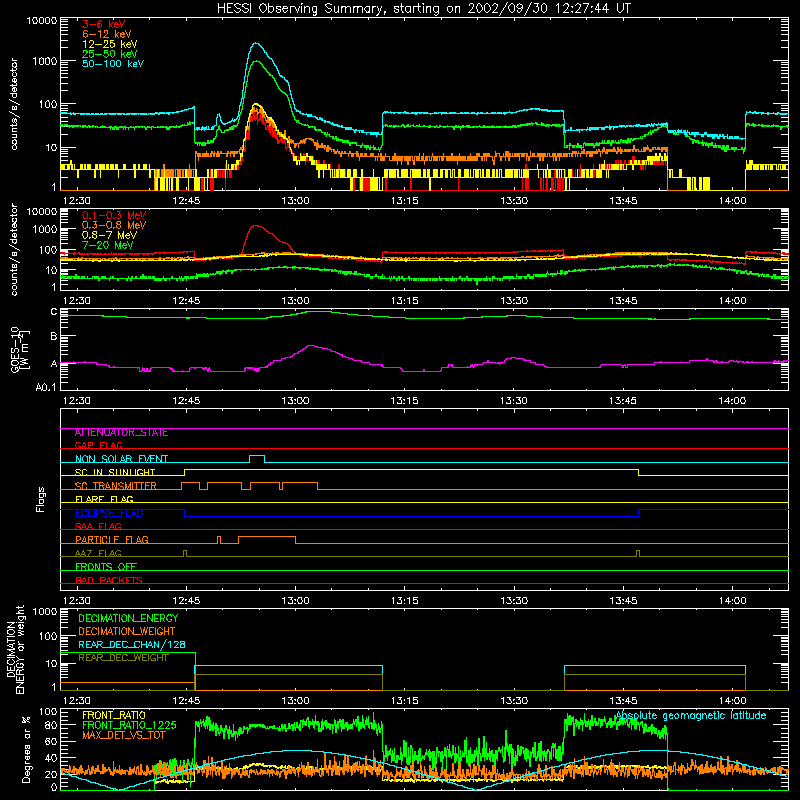Image resolution: width=800 pixels, height=800 pixels.
Task: Click the 13:30 time label under the decimation panel
Action: (514, 701)
